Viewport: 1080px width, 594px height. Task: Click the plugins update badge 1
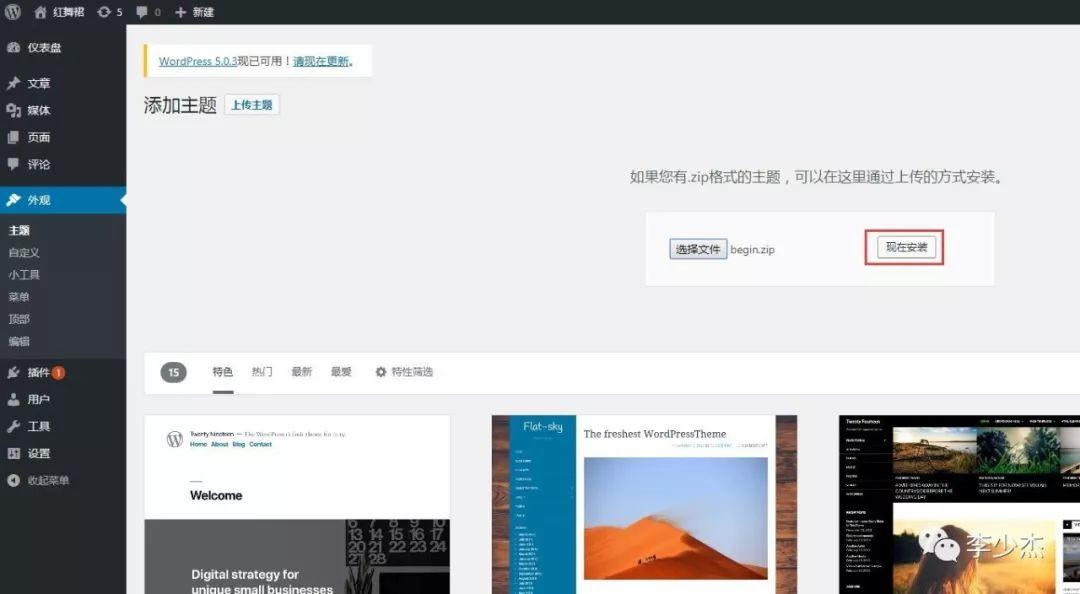pyautogui.click(x=59, y=373)
